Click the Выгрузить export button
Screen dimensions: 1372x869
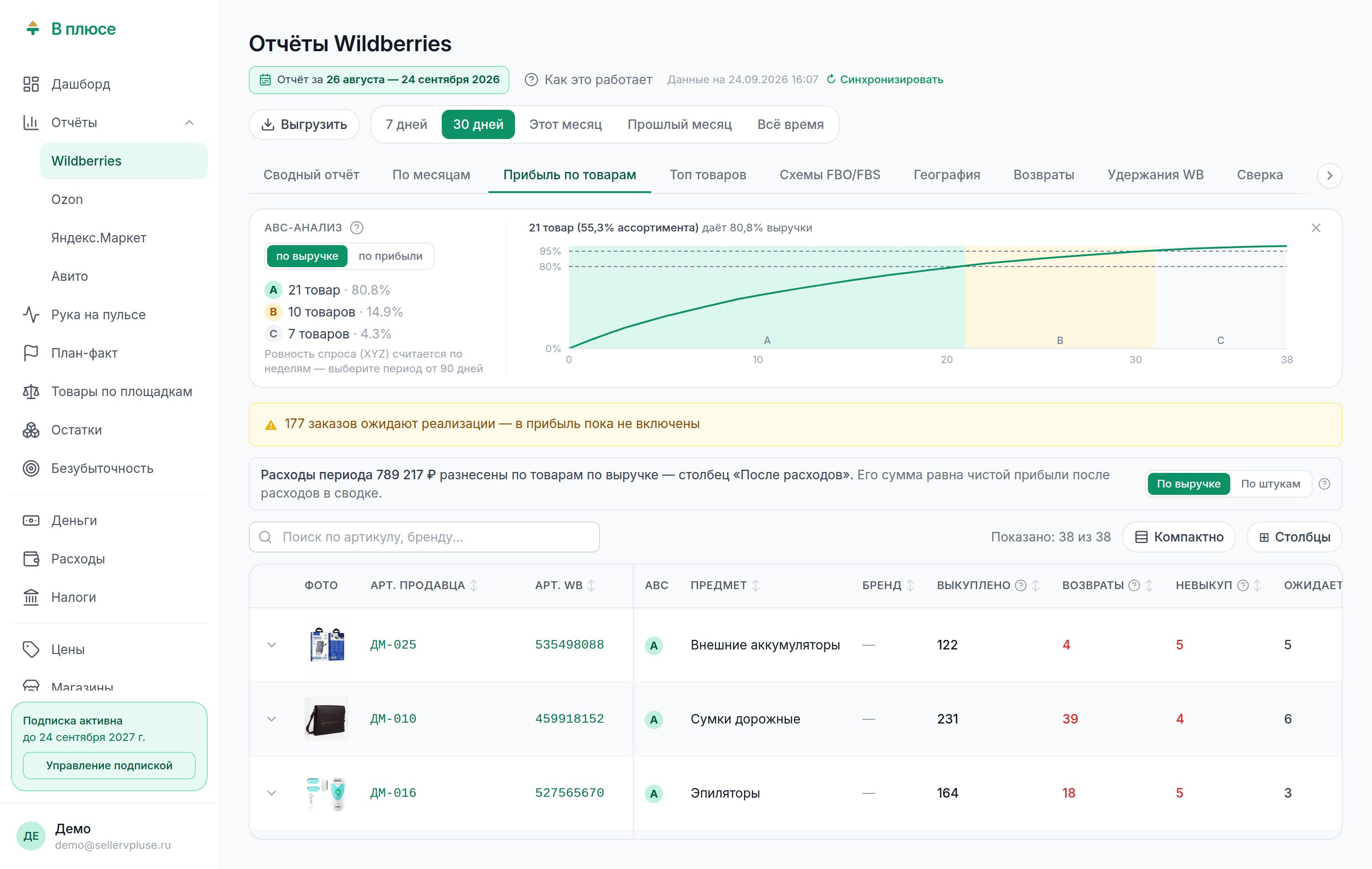(304, 124)
